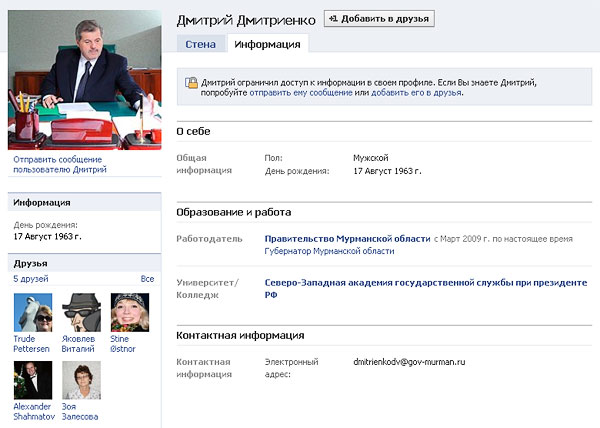Click the lock icon in the privacy notice
Screen dimensions: 600x428
point(191,85)
